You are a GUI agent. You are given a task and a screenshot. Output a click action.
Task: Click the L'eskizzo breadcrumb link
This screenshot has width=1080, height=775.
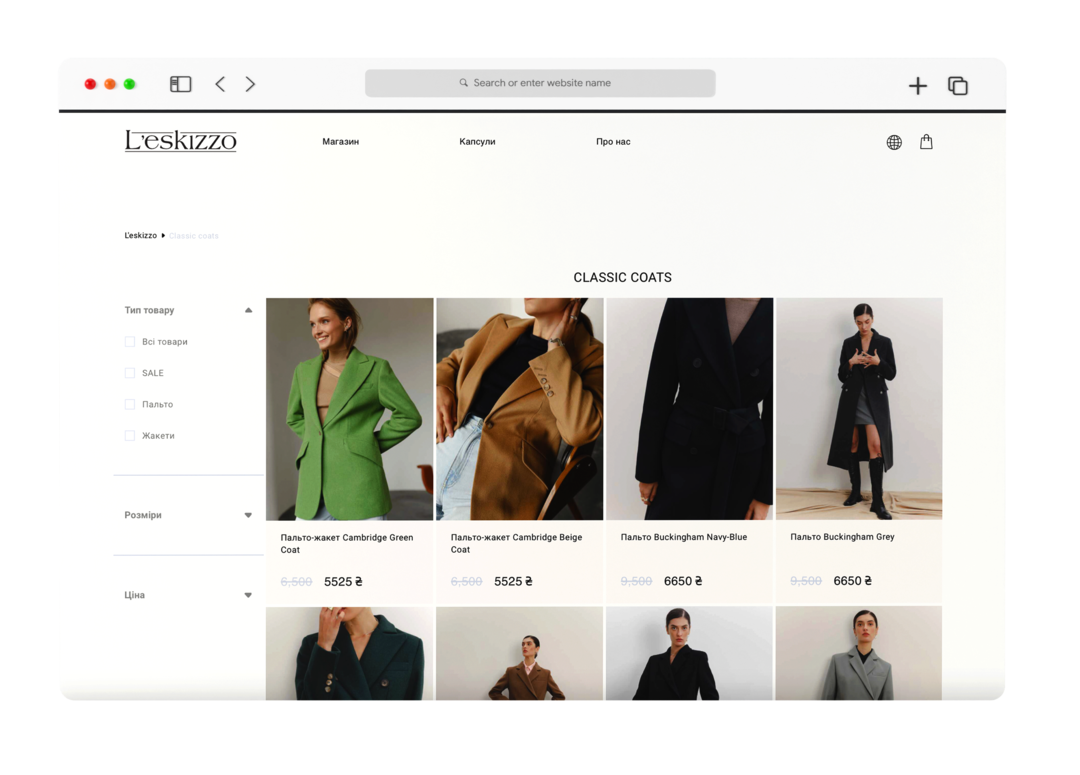tap(140, 236)
